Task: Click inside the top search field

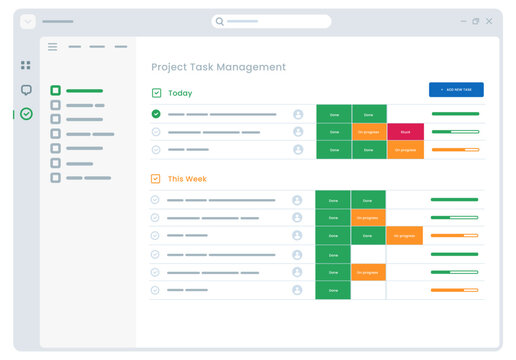Action: 271,21
